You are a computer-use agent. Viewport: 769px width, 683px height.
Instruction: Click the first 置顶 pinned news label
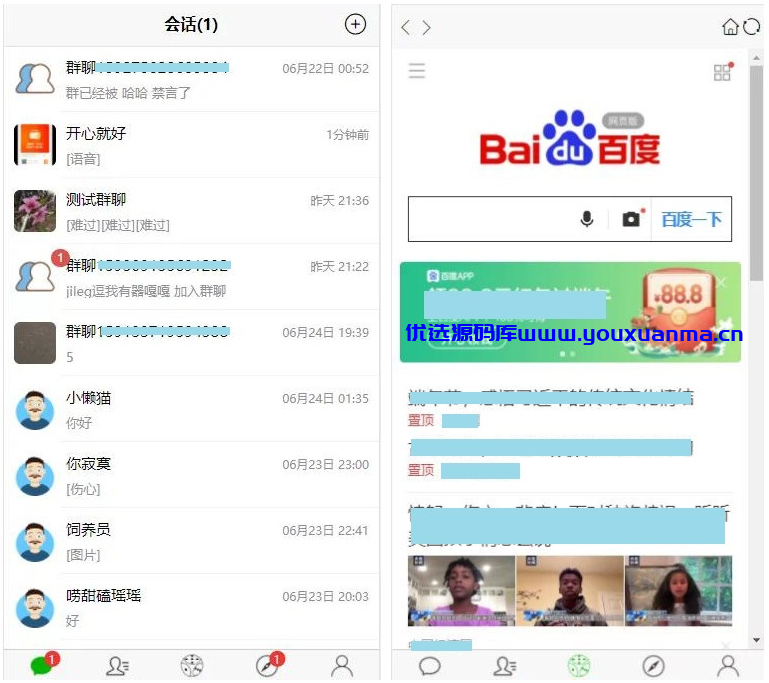point(421,420)
